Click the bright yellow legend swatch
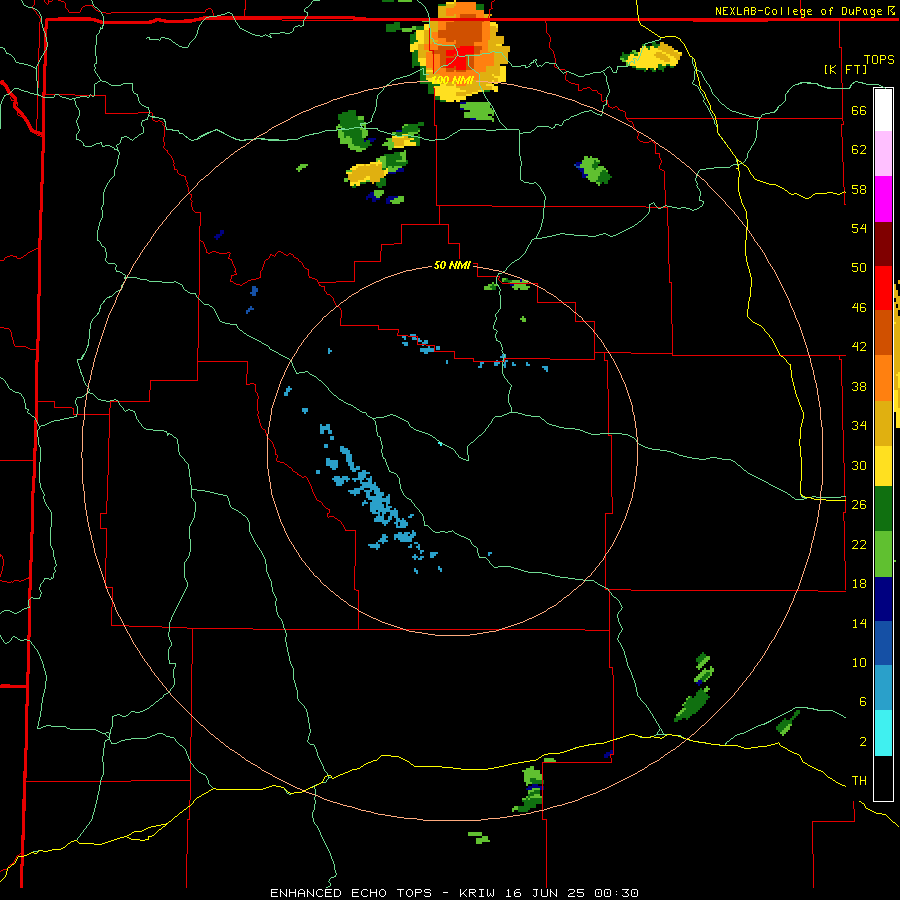 (x=883, y=465)
